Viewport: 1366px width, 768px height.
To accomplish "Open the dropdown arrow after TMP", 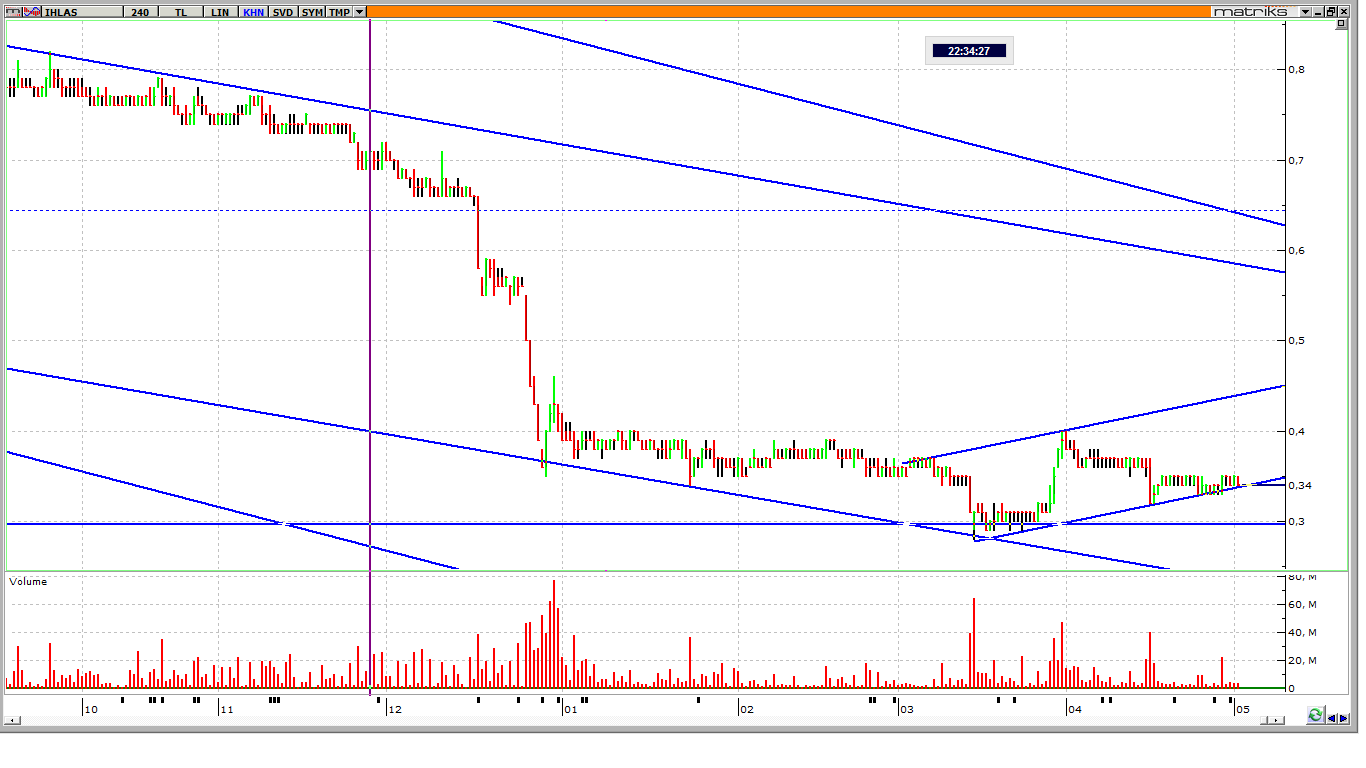I will (x=360, y=12).
